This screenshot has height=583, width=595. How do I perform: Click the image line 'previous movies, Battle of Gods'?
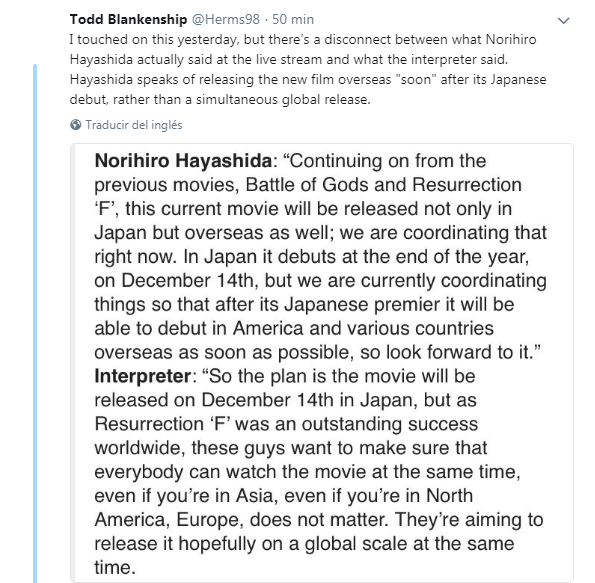[308, 185]
